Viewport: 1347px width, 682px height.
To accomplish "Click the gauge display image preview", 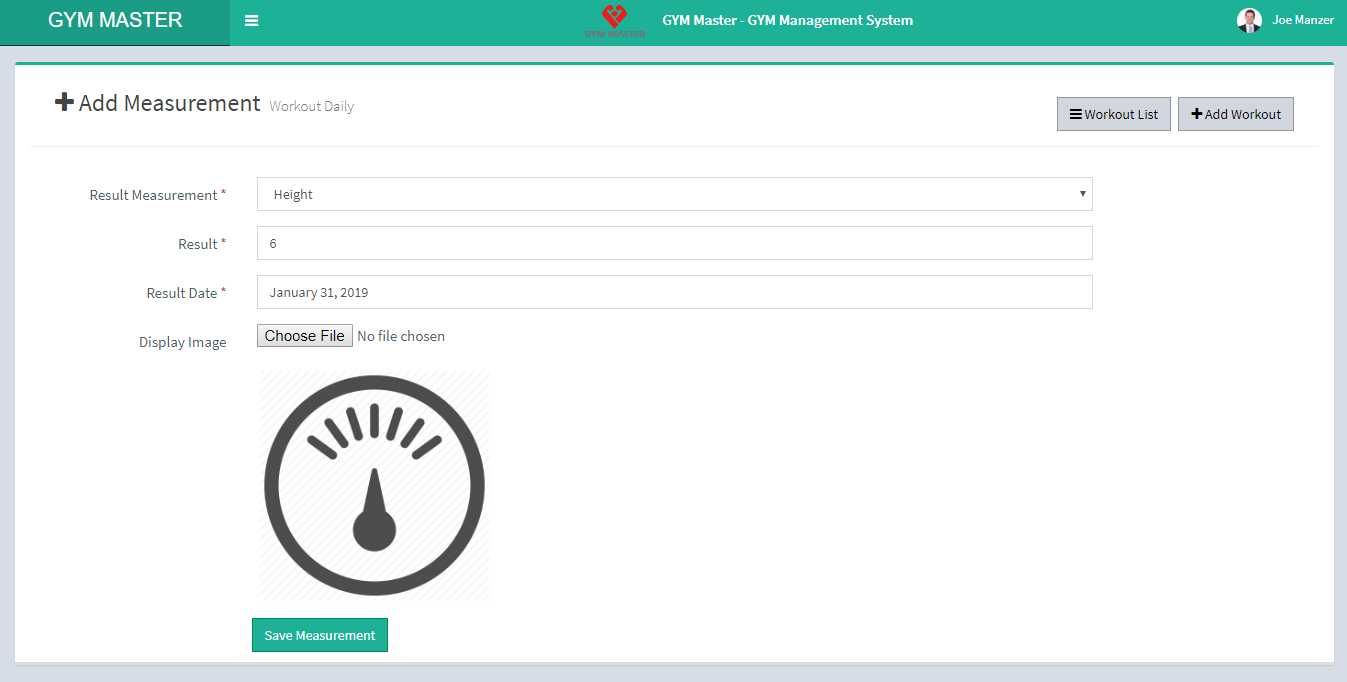I will (x=374, y=485).
